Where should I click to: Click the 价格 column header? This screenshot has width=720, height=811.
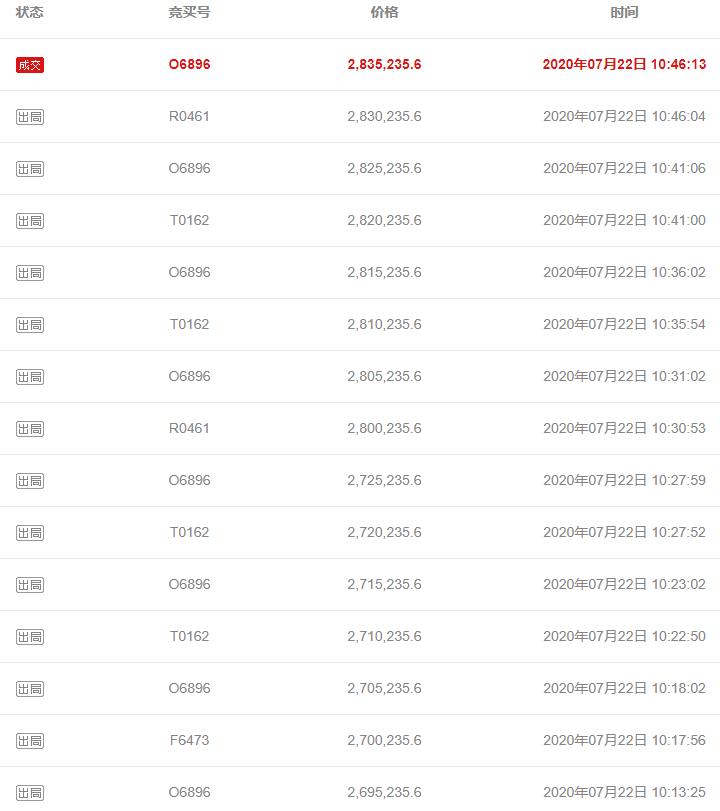pyautogui.click(x=384, y=13)
